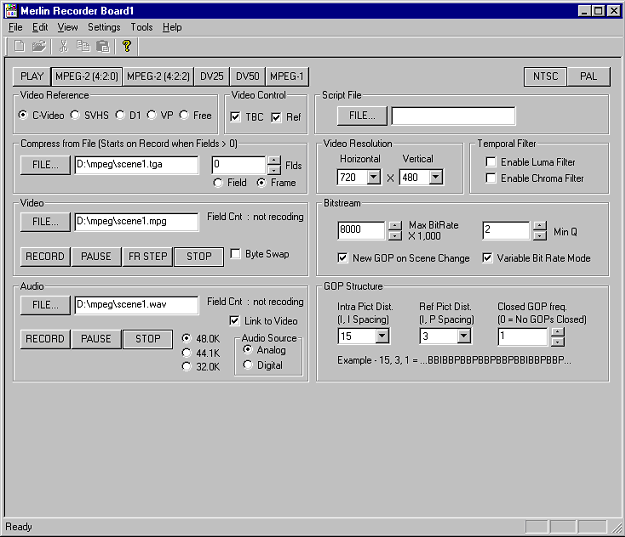
Task: Open the Horizontal resolution 720 dropdown
Action: pyautogui.click(x=373, y=177)
